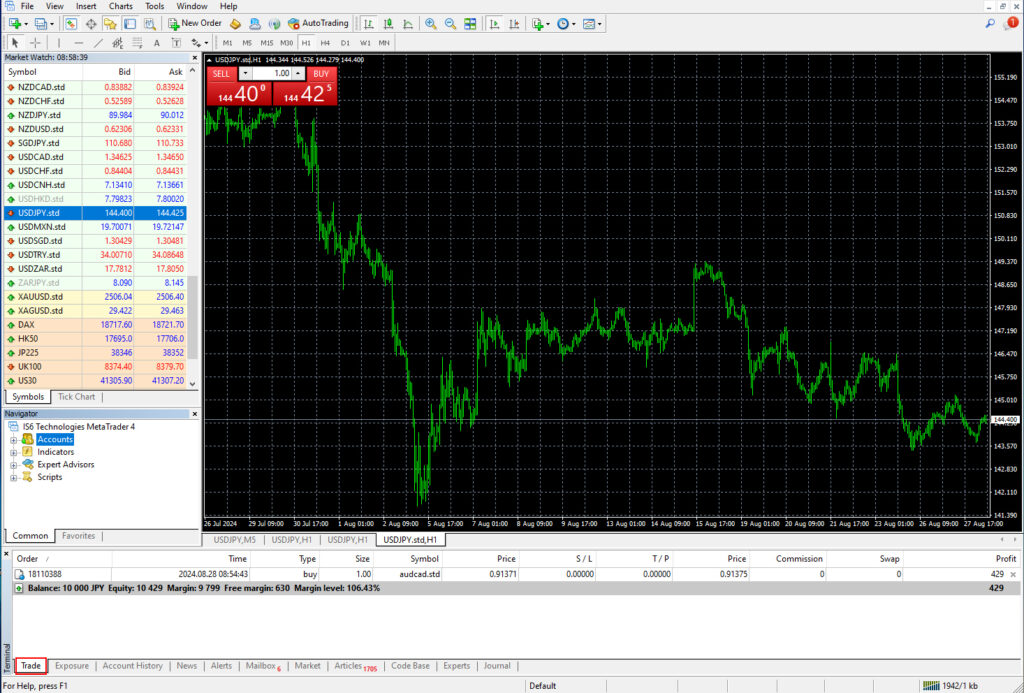Select the Crosshair tool
This screenshot has width=1024, height=693.
pos(35,42)
